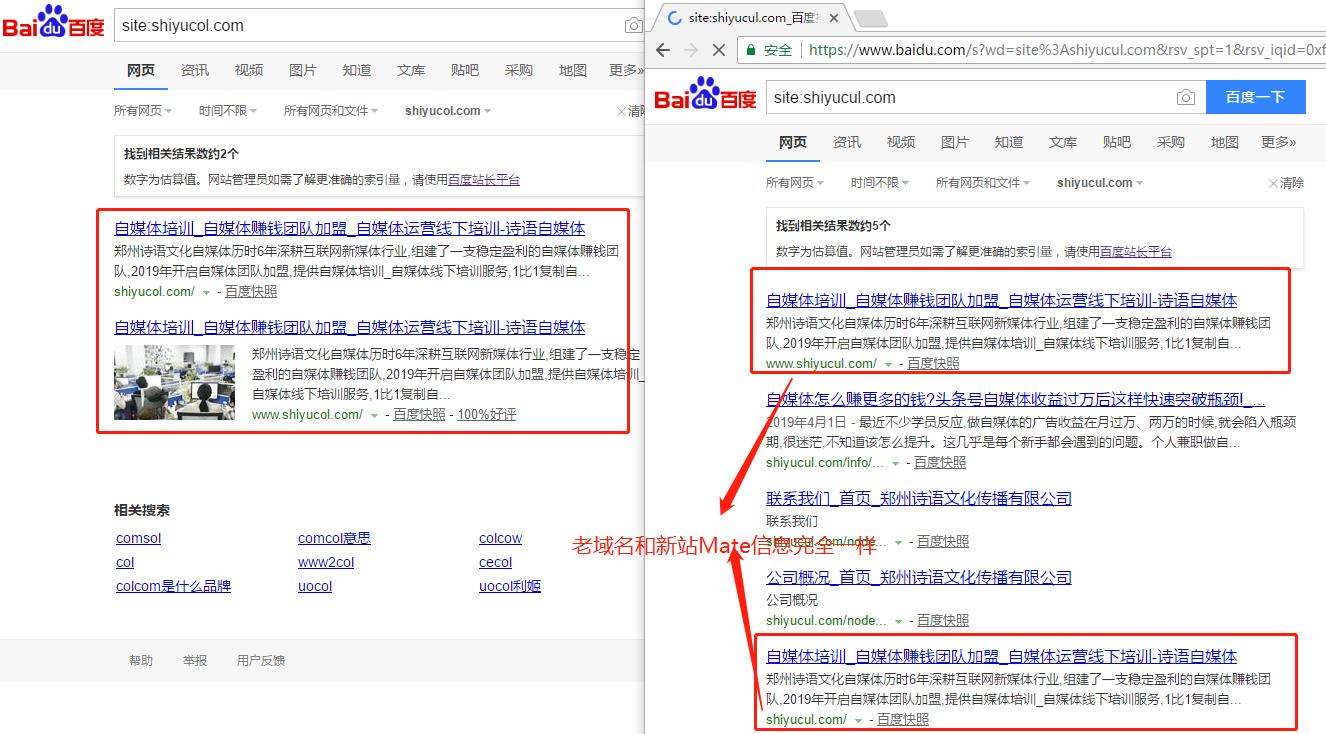The height and width of the screenshot is (734, 1326).
Task: Click 百度站长平台 link in right window
Action: click(1136, 252)
